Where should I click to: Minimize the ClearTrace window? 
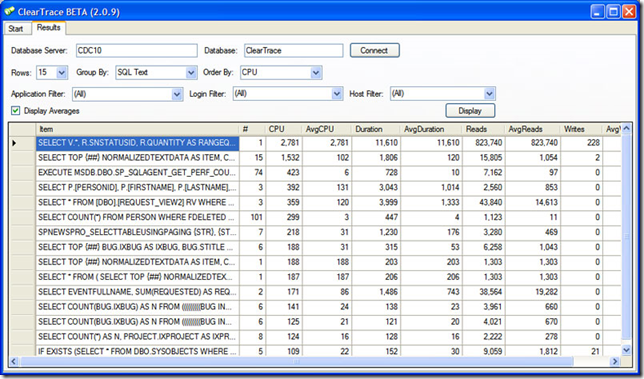pyautogui.click(x=598, y=11)
